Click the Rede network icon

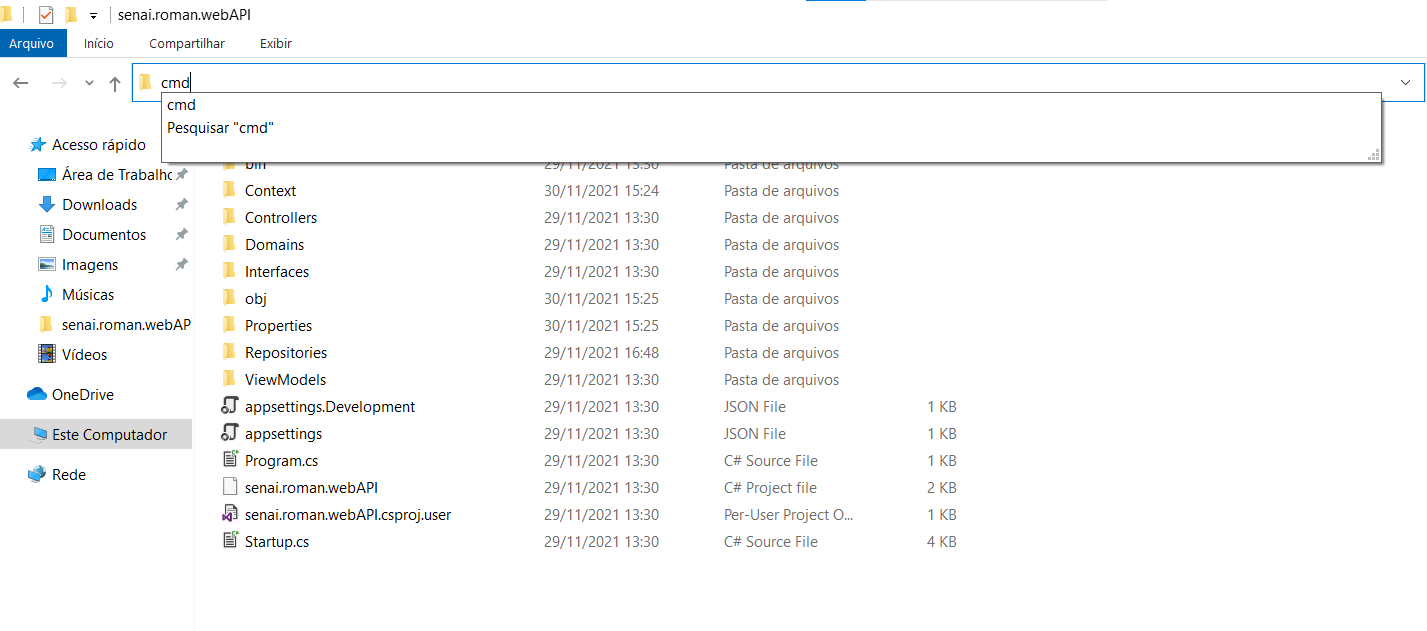point(37,474)
